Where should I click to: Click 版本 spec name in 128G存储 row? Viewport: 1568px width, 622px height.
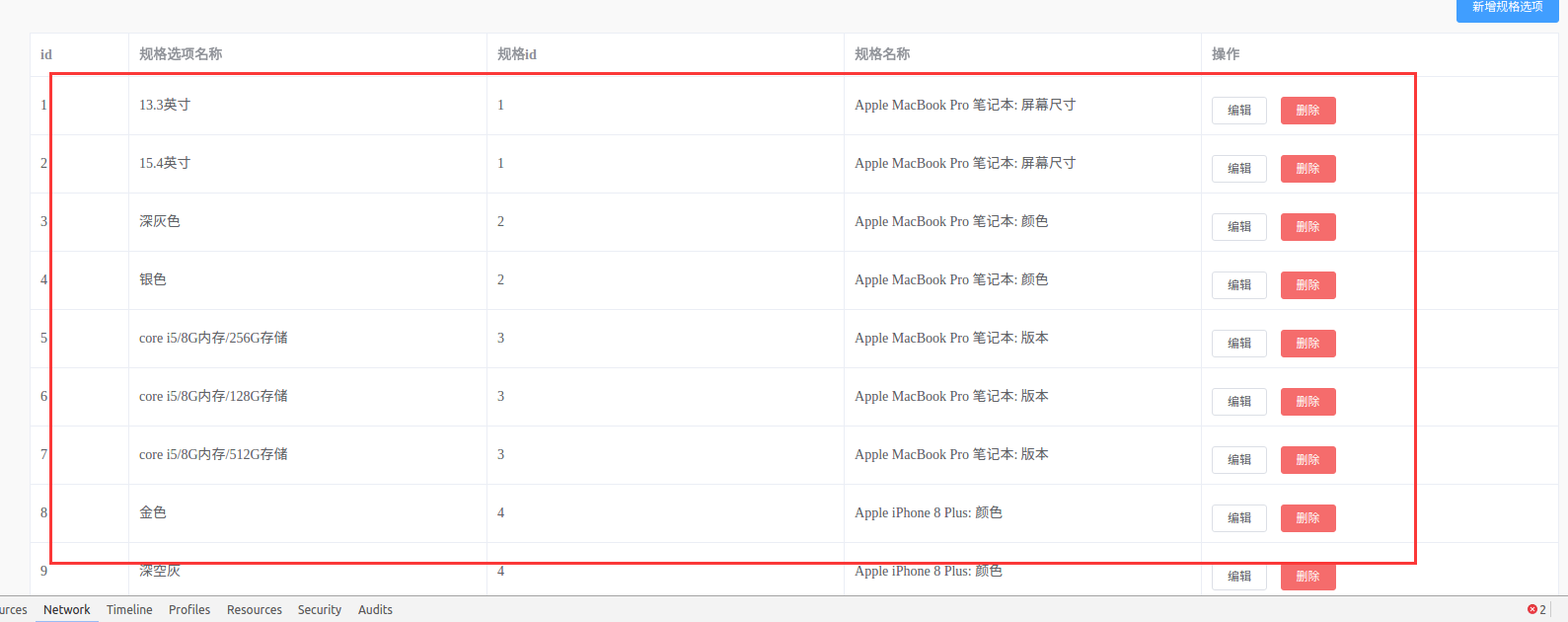click(951, 396)
